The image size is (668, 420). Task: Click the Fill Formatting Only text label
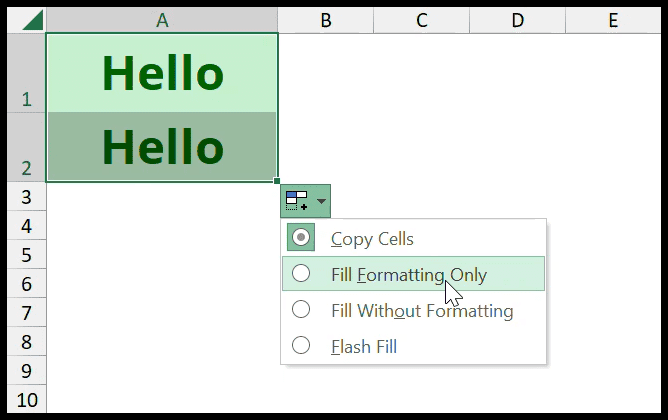coord(409,275)
